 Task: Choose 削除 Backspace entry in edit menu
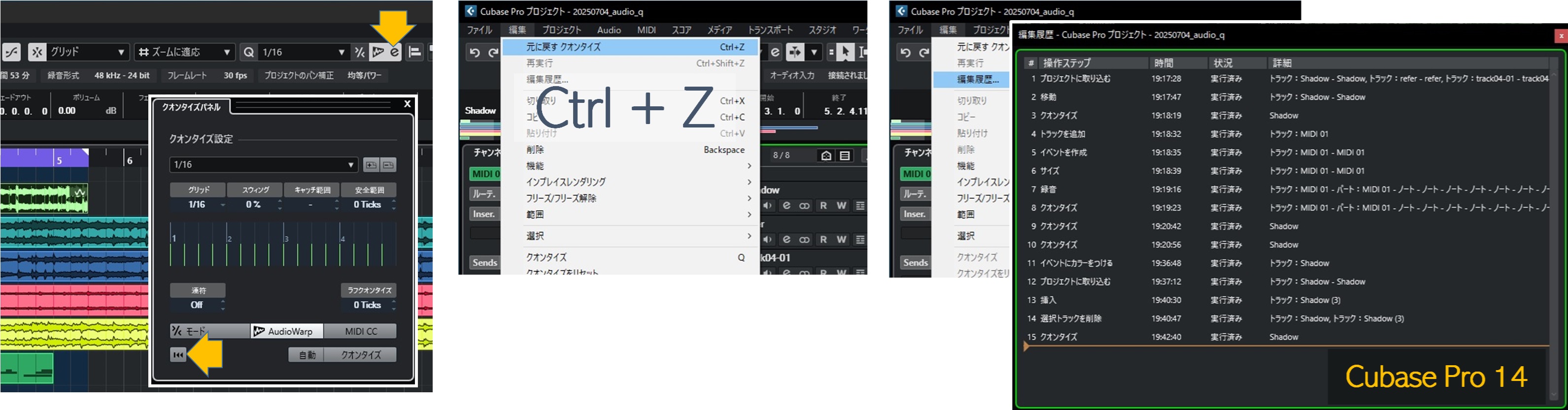click(630, 150)
